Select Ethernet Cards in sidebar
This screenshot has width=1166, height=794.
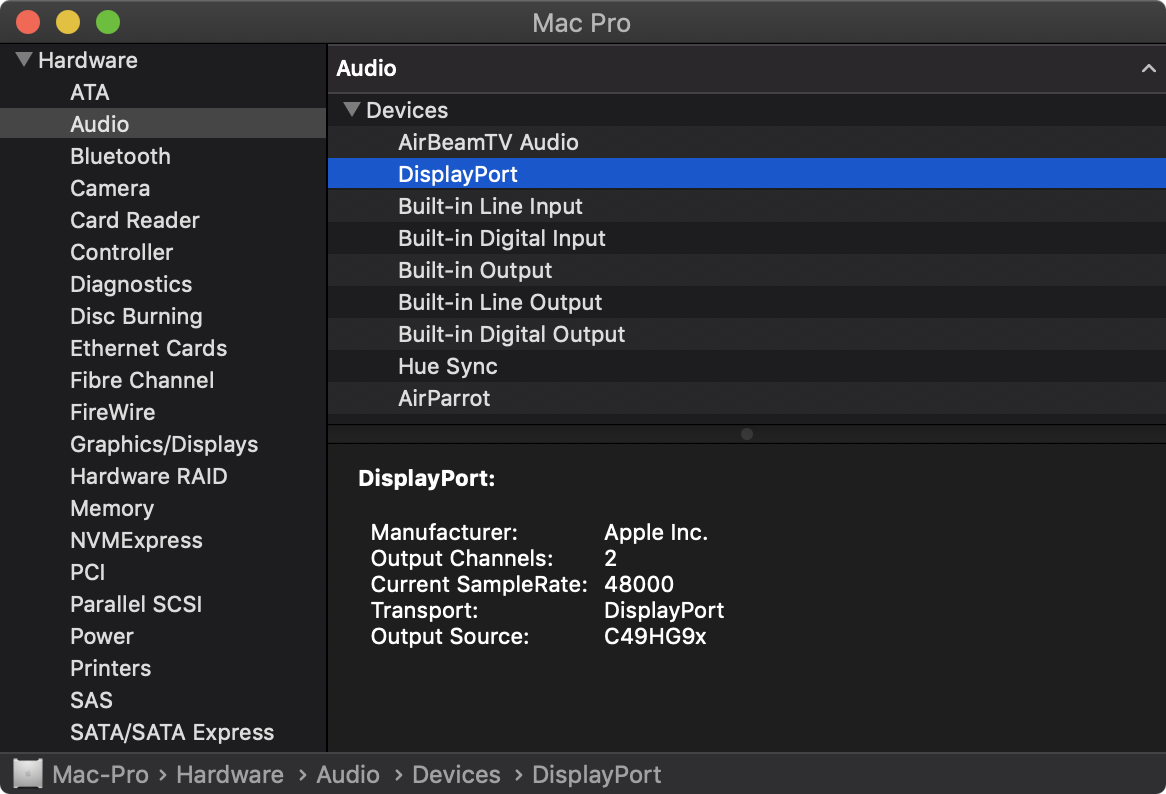coord(148,348)
